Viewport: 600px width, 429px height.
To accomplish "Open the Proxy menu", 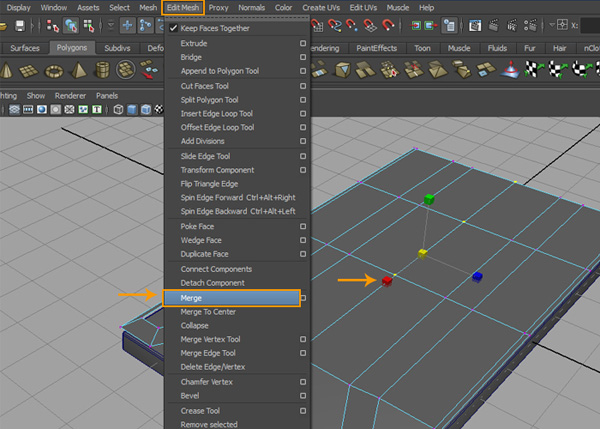I will pyautogui.click(x=218, y=8).
